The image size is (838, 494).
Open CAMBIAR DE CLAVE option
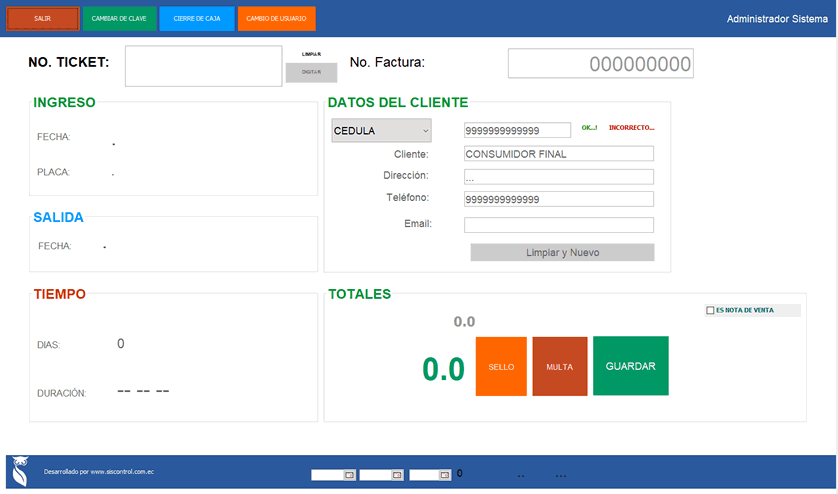[x=119, y=18]
